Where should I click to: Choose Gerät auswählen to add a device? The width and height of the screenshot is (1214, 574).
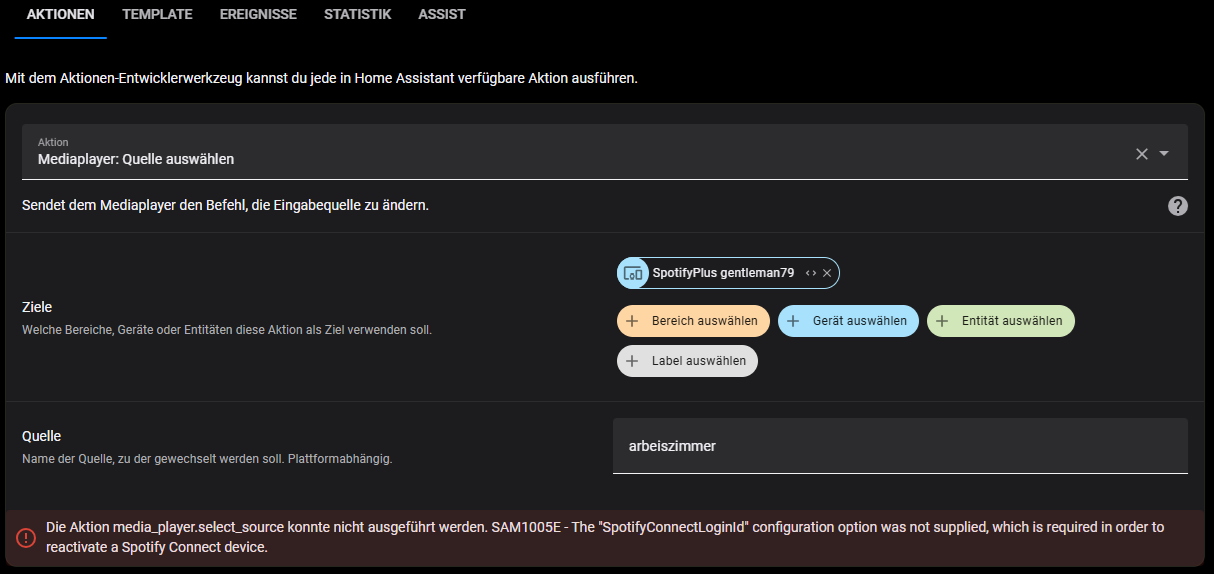tap(848, 321)
